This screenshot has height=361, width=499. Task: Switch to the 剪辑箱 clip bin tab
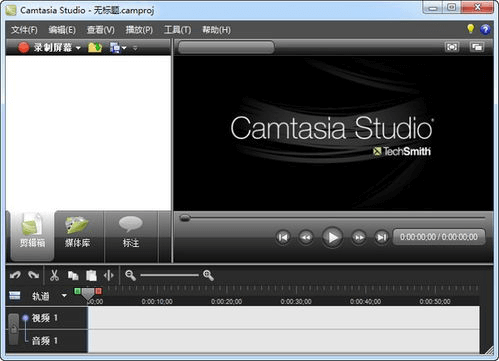[x=32, y=236]
